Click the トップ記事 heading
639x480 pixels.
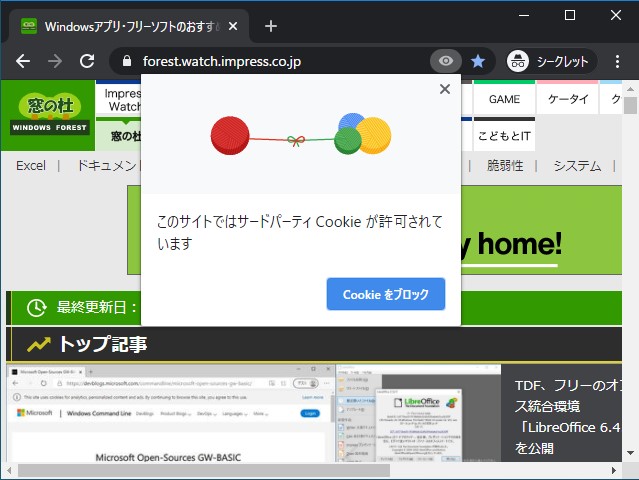click(103, 344)
